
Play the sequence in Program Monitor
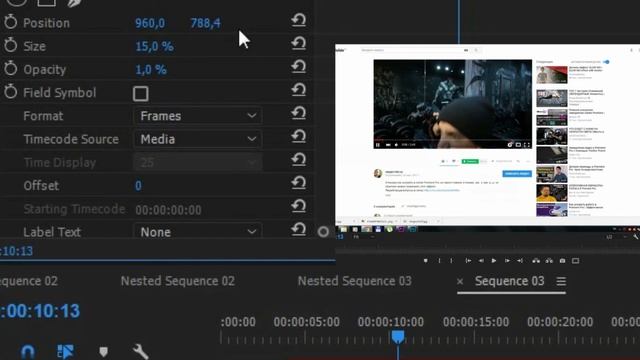point(494,260)
